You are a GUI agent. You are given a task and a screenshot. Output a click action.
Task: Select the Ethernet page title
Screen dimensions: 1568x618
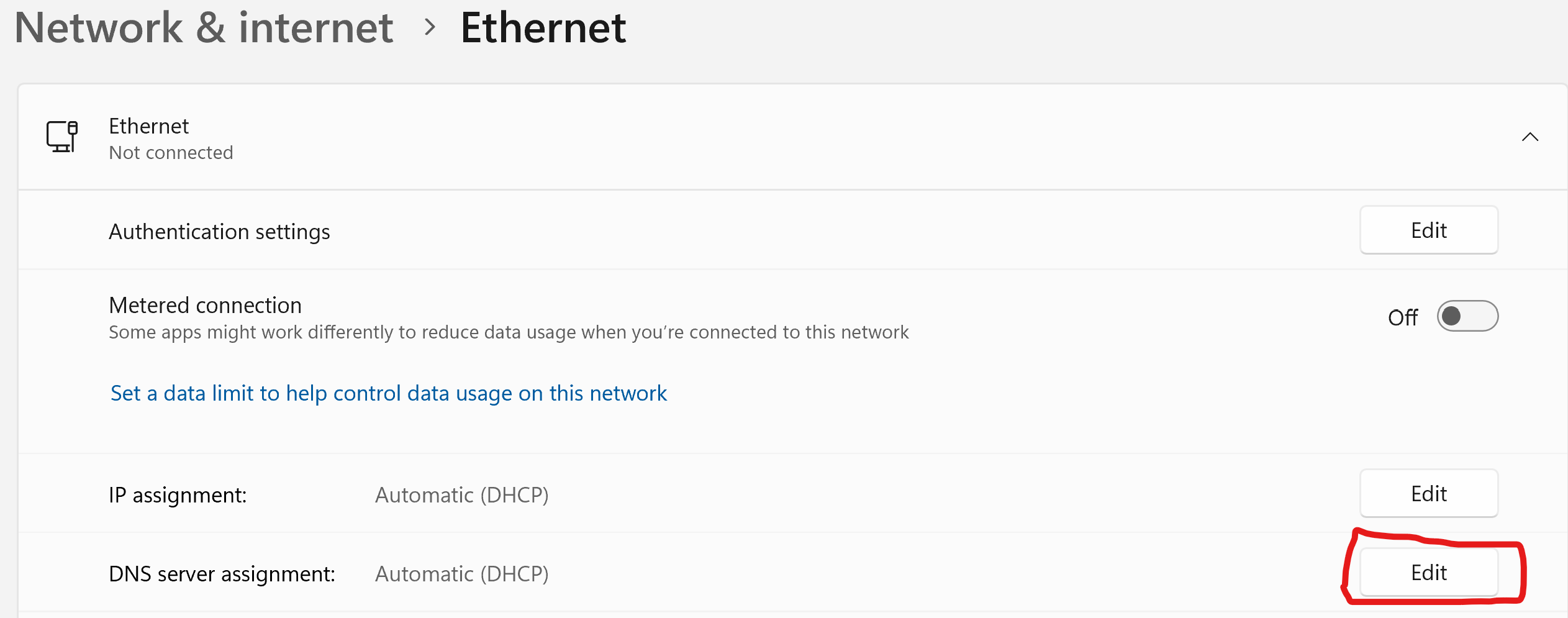(543, 28)
